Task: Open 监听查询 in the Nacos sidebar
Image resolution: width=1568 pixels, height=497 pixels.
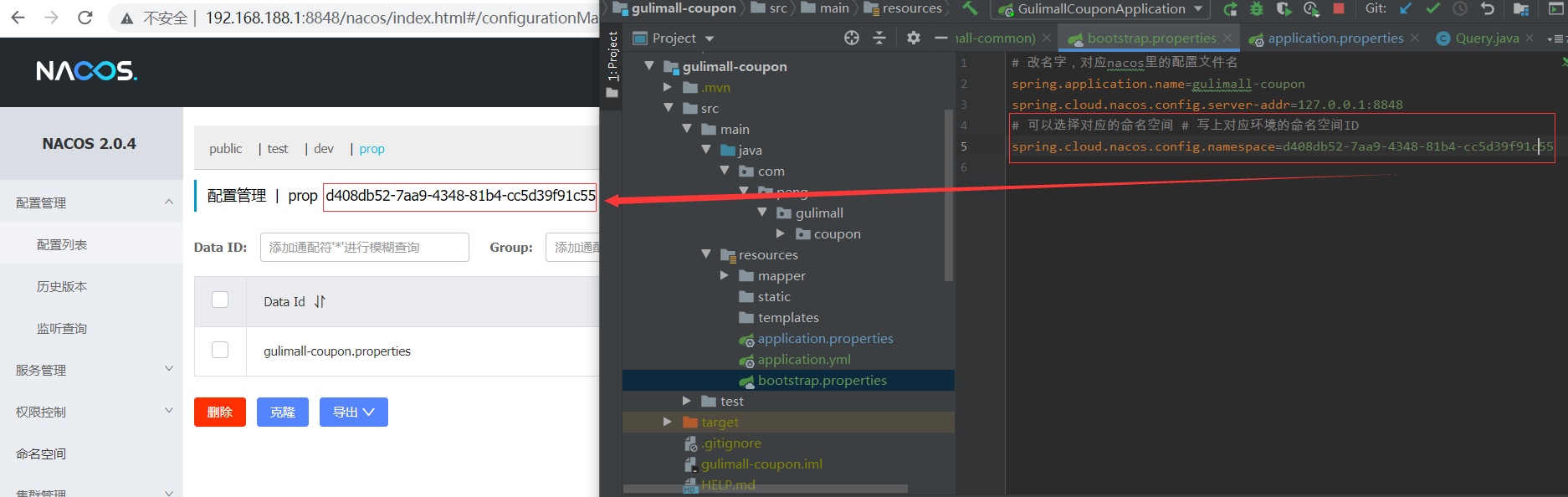Action: (x=62, y=328)
